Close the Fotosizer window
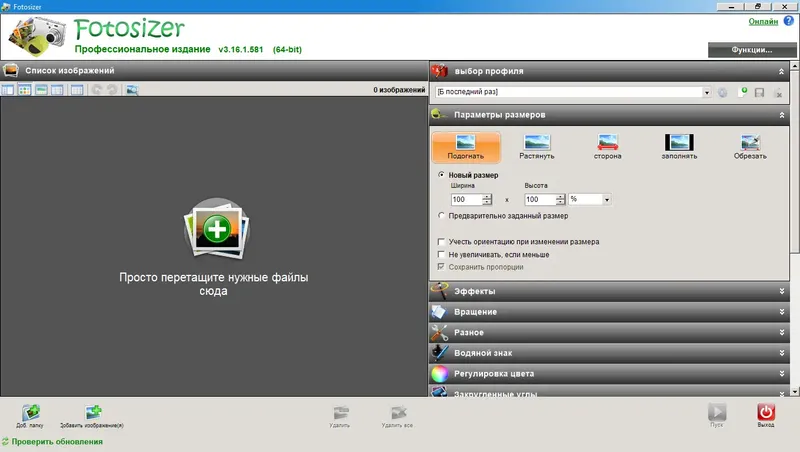The width and height of the screenshot is (800, 452). (x=784, y=7)
